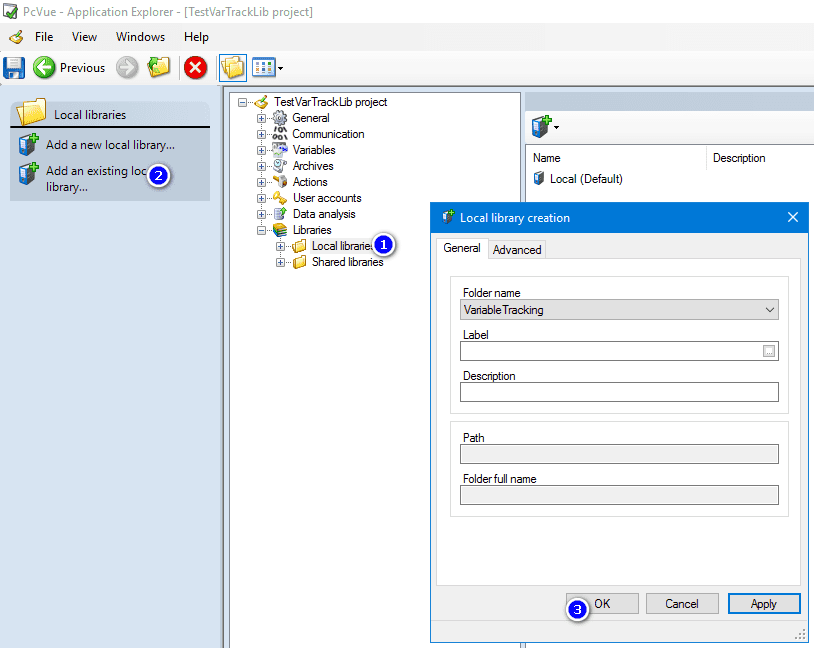Expand the Shared libraries node

click(x=280, y=263)
